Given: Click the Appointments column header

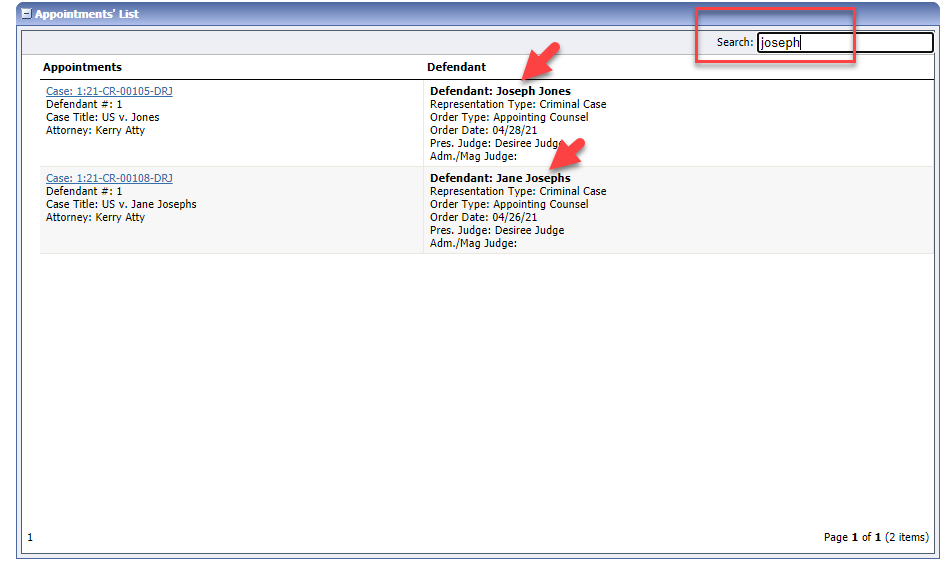Looking at the screenshot, I should [x=82, y=67].
